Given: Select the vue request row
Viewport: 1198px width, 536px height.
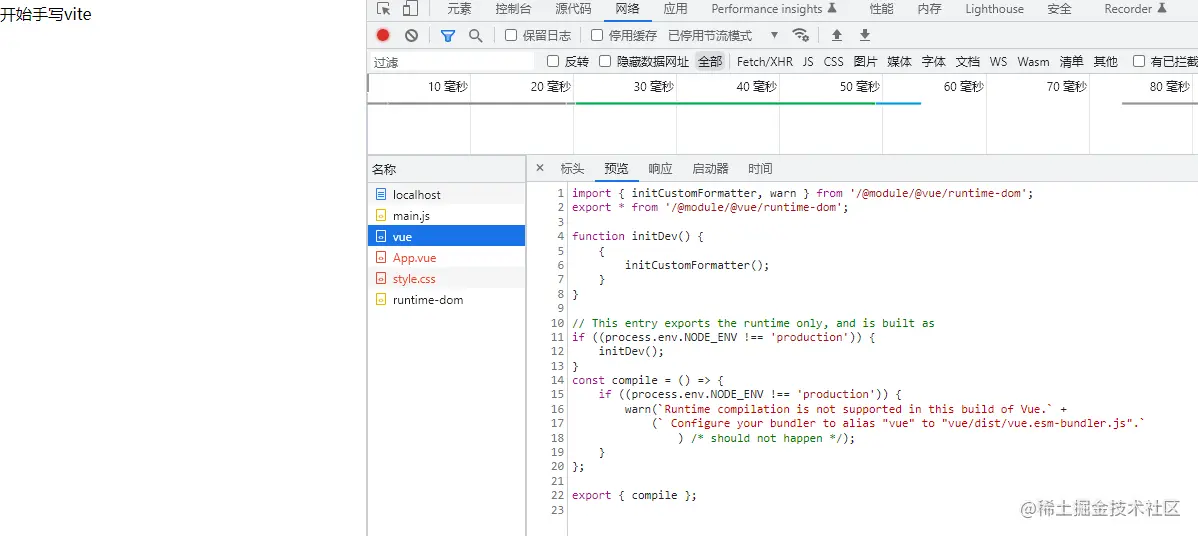Looking at the screenshot, I should (x=446, y=237).
